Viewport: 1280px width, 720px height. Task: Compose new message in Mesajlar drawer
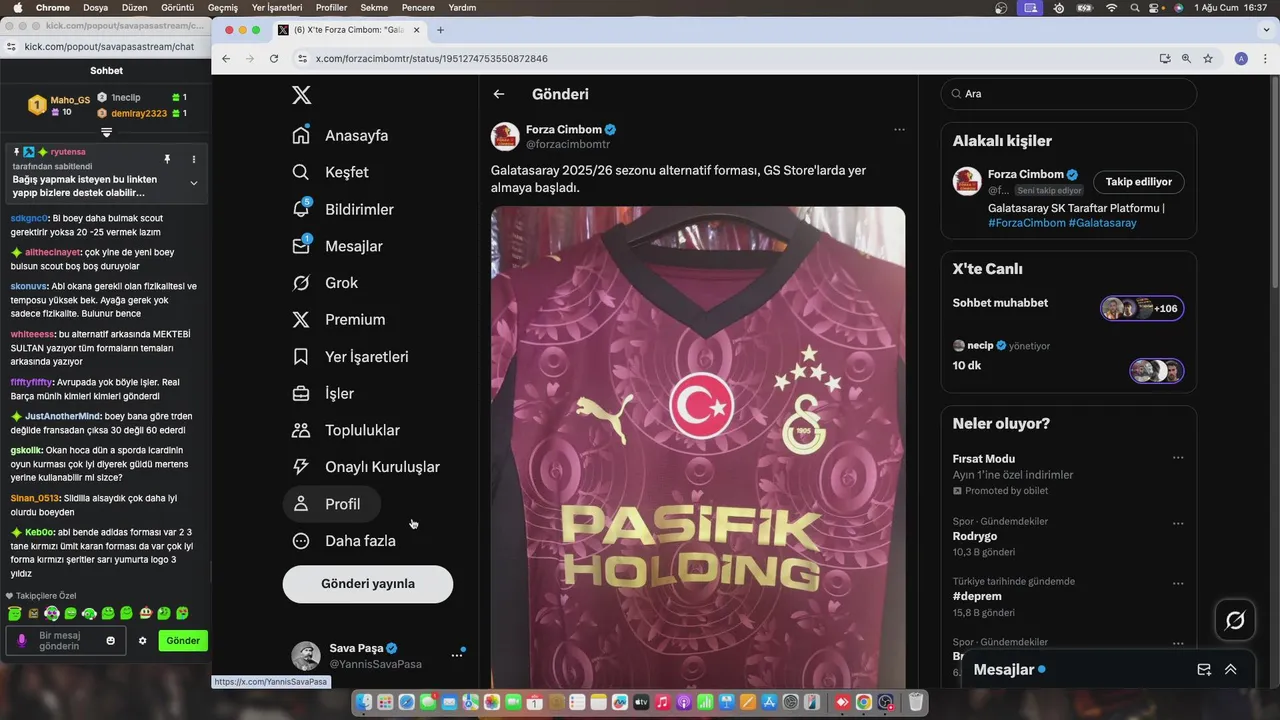click(1204, 670)
